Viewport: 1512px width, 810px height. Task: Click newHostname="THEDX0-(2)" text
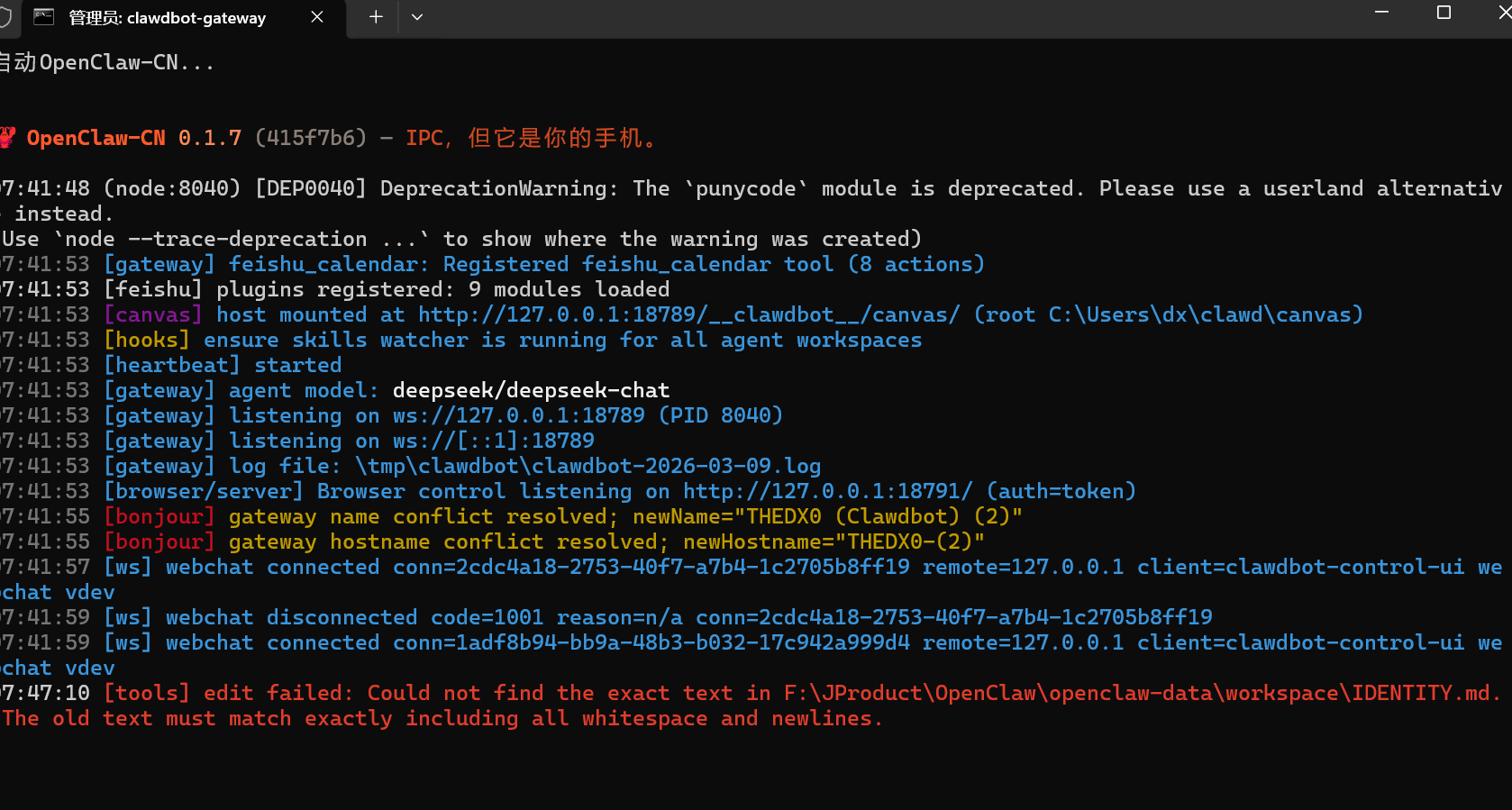point(833,542)
